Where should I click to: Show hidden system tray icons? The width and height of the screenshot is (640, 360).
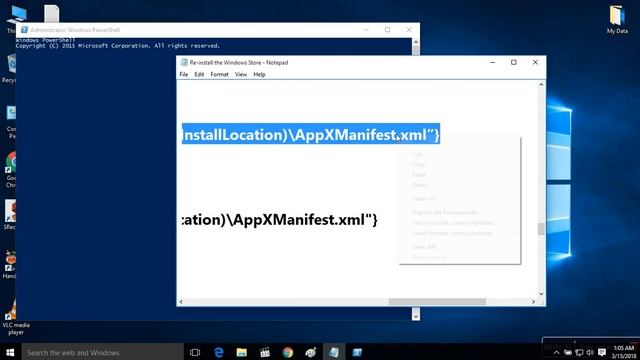coord(556,353)
